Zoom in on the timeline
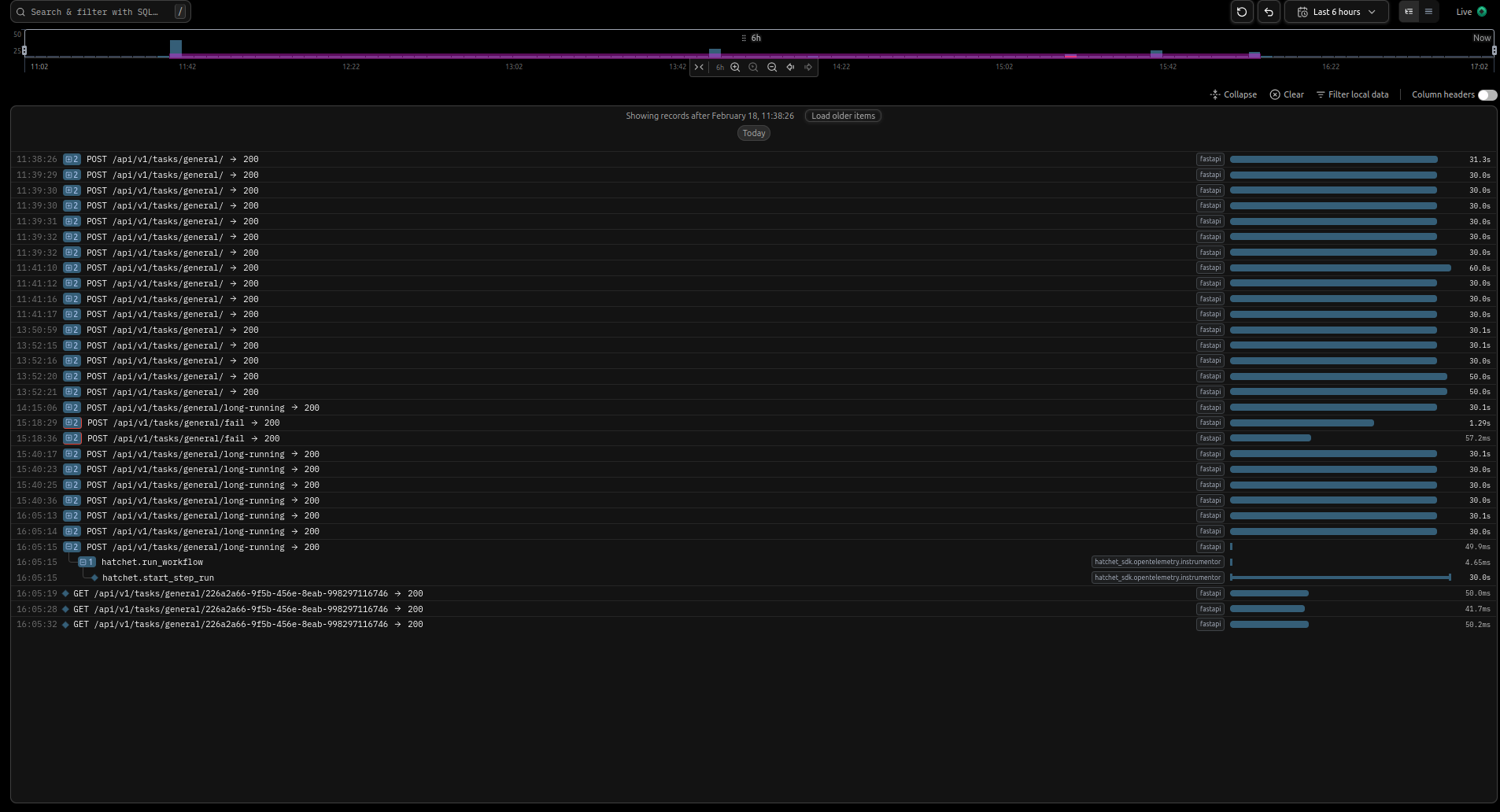1500x812 pixels. pyautogui.click(x=734, y=68)
